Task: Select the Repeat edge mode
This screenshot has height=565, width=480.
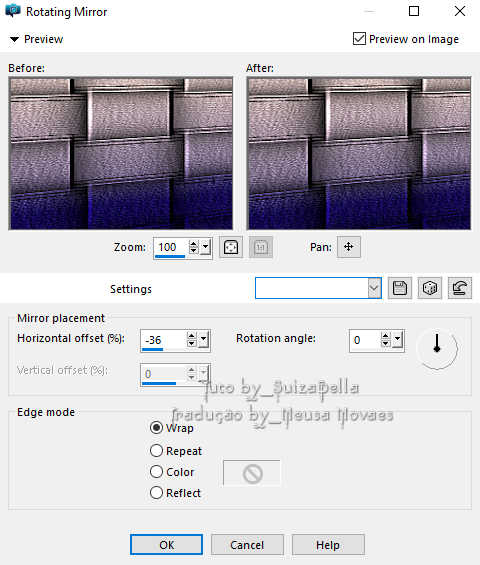Action: (156, 450)
